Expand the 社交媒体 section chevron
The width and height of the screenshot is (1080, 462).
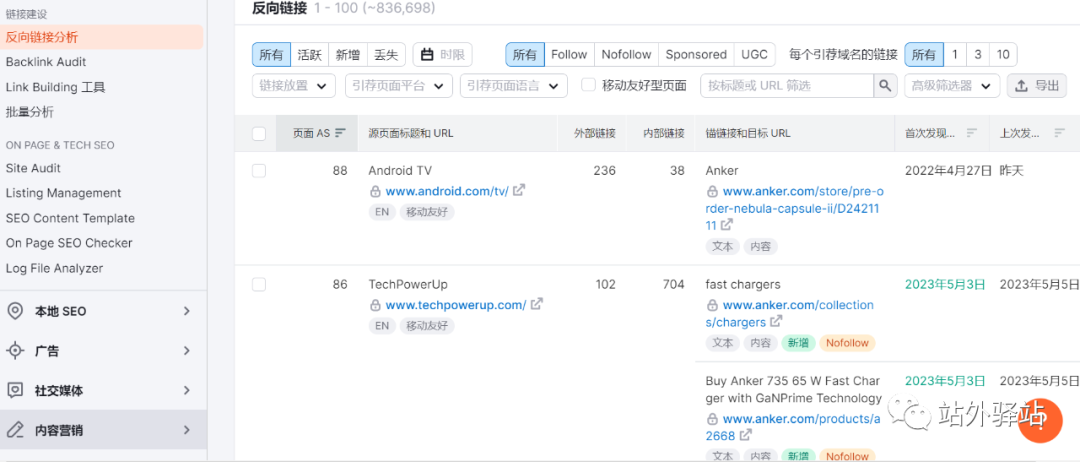(187, 390)
